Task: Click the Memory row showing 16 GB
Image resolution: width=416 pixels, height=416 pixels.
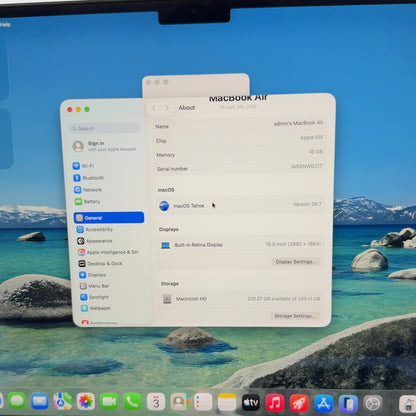Action: click(x=239, y=154)
